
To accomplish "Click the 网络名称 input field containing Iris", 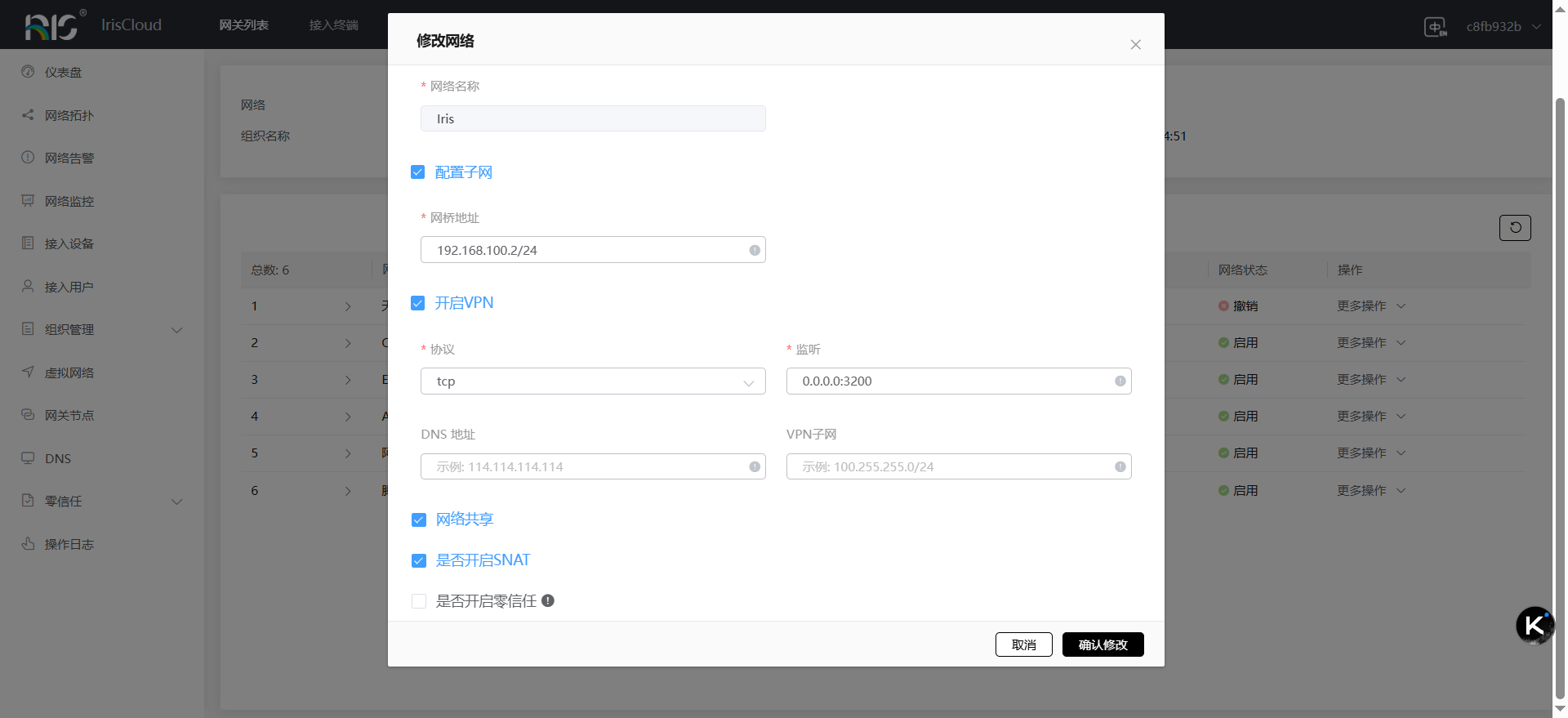I will [593, 119].
